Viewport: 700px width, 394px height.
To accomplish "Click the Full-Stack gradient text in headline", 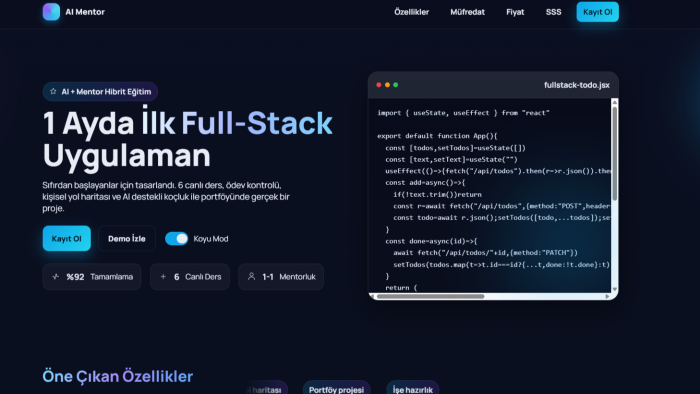I will 257,123.
